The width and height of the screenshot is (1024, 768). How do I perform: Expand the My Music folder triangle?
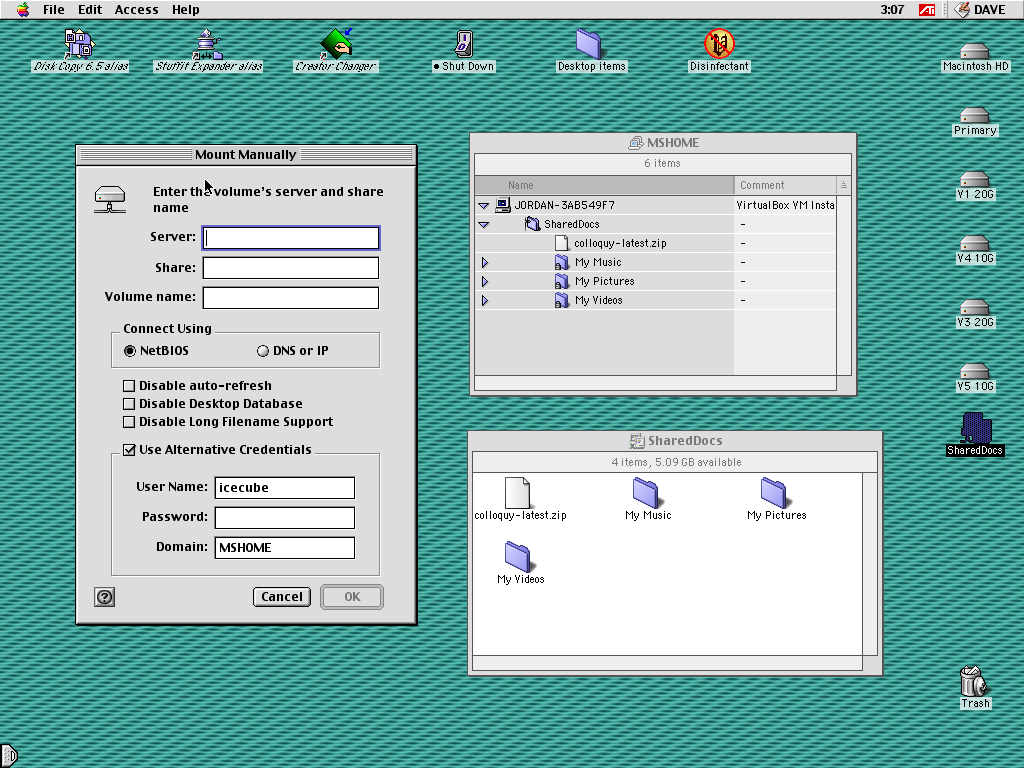[x=485, y=263]
